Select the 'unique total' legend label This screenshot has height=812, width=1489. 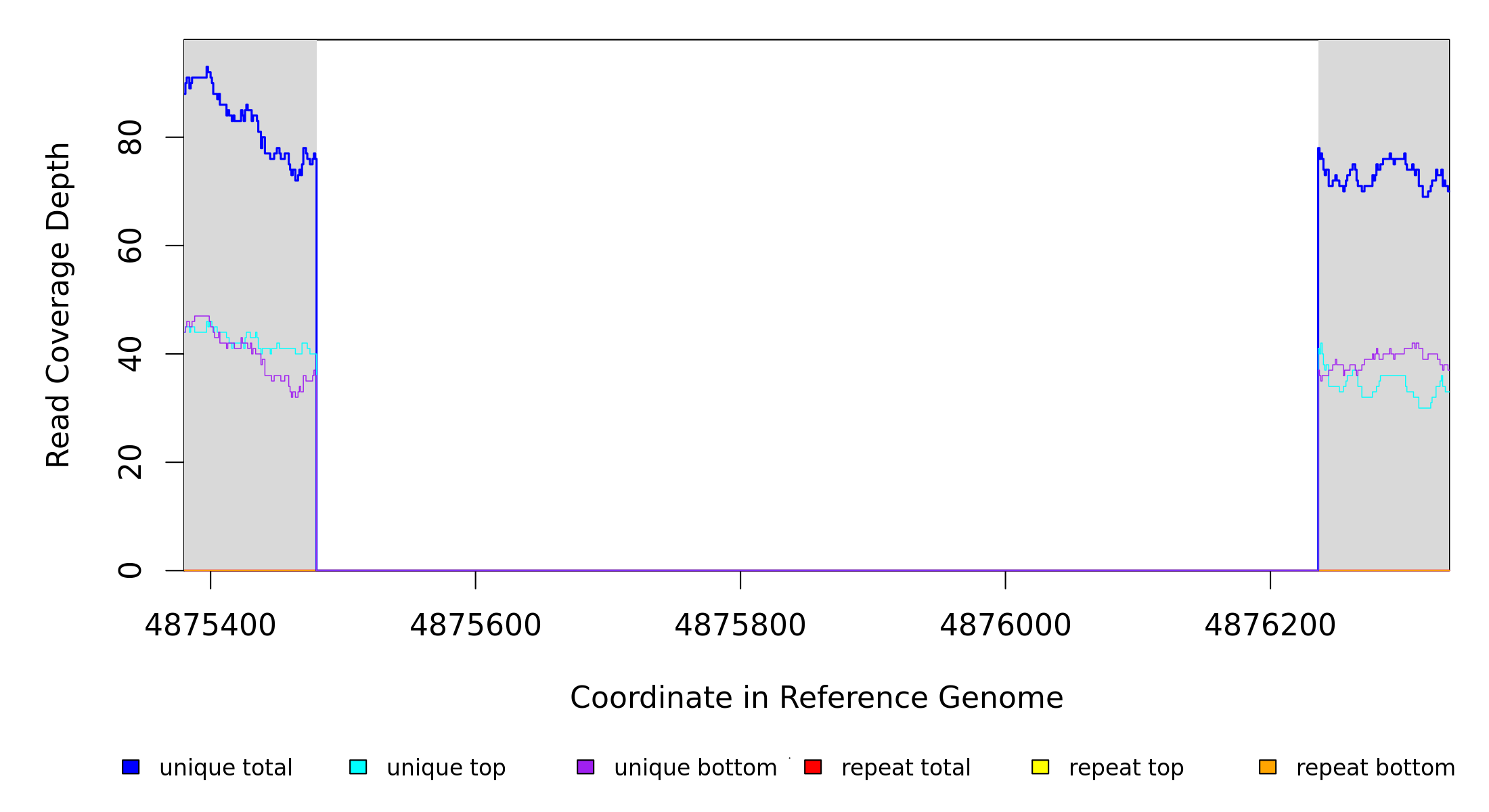pos(225,768)
